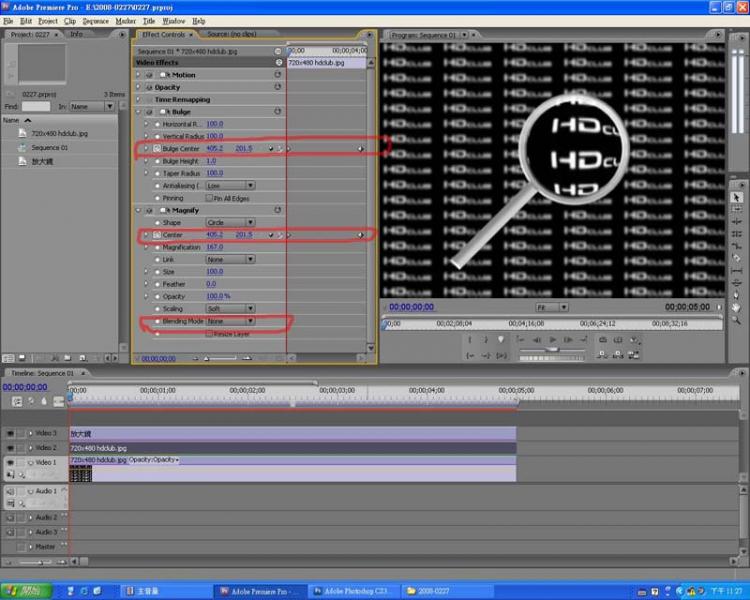Click Bulge Center stopwatch animation icon
Screen dimensions: 750x600
[x=156, y=148]
